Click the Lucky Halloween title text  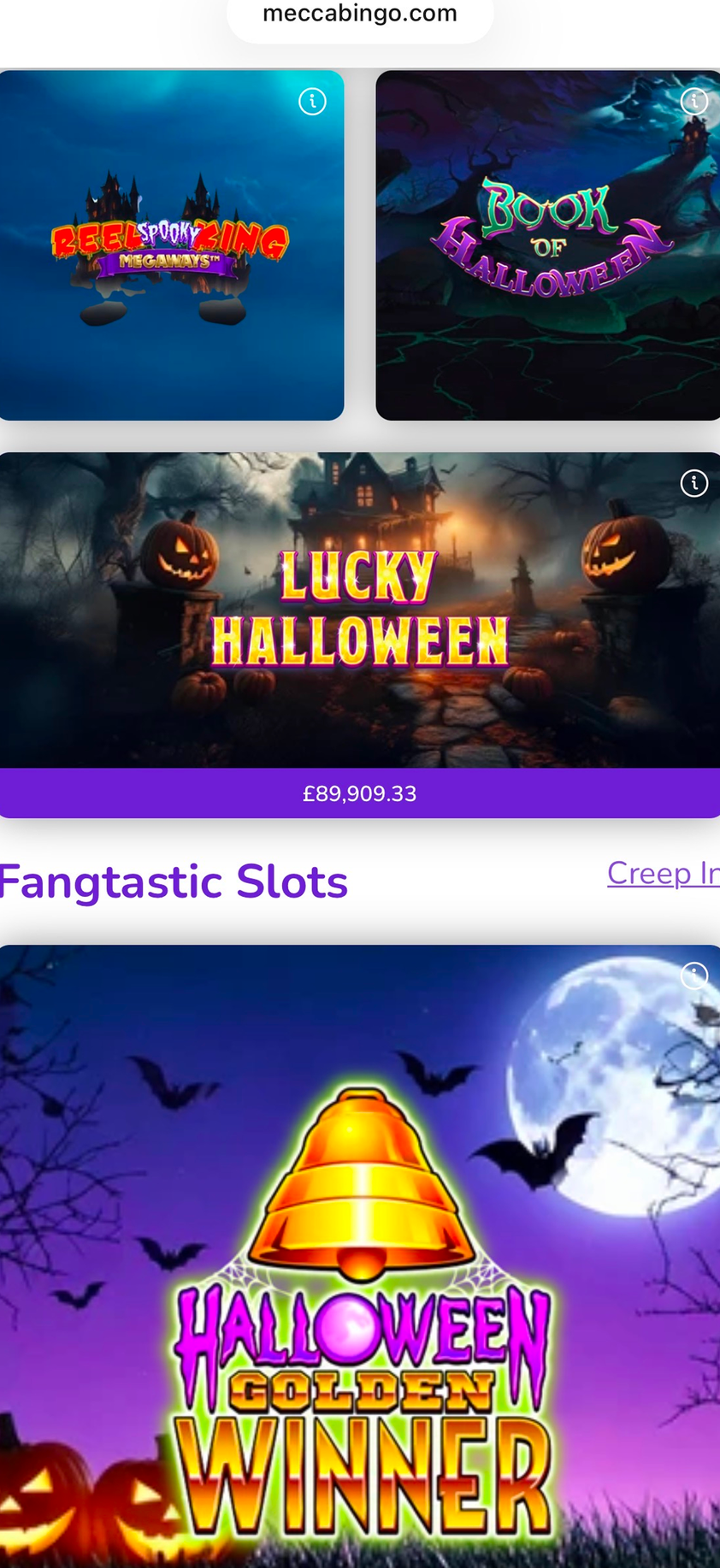(360, 609)
